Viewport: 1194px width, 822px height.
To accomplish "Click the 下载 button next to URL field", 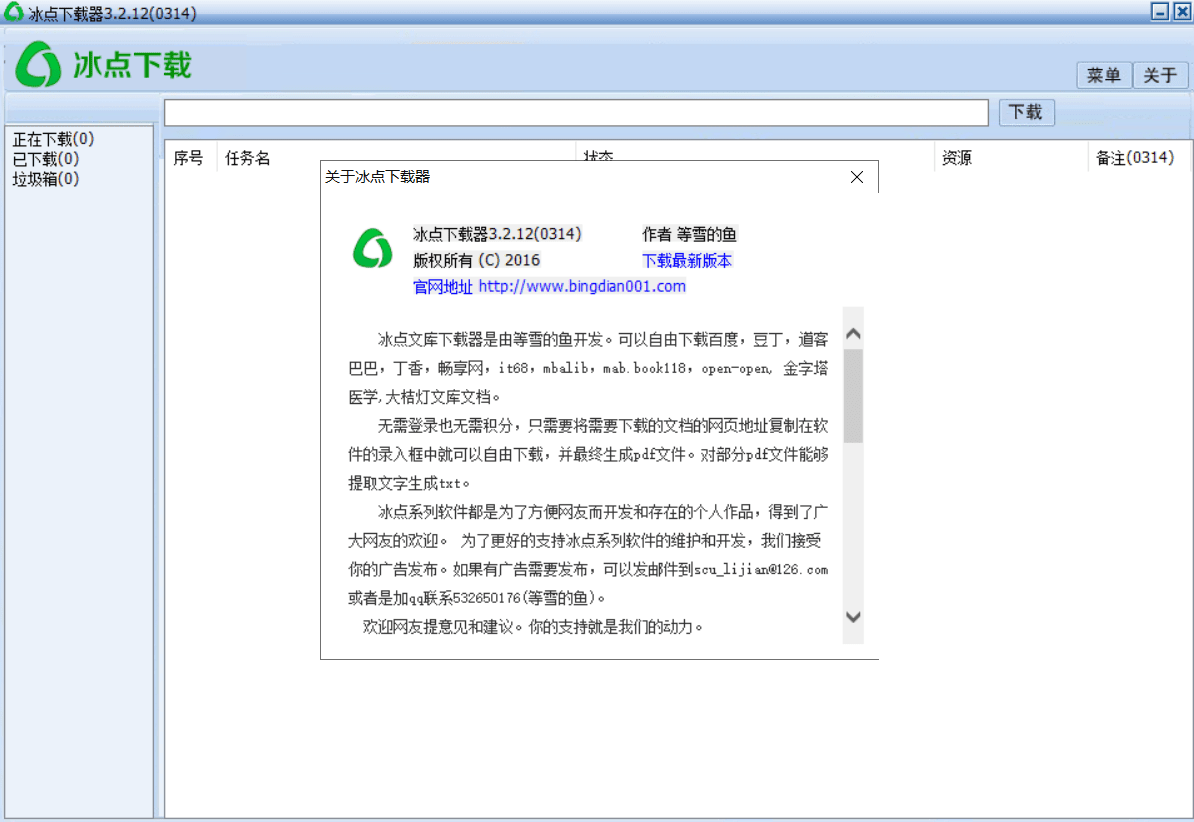I will coord(1026,112).
